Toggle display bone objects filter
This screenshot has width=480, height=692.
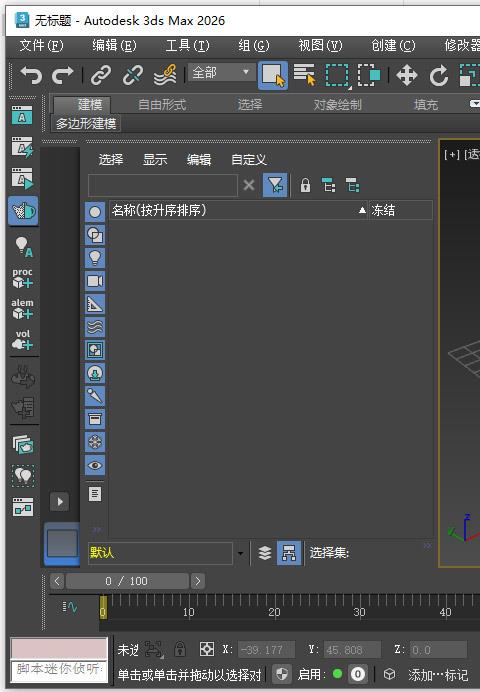95,396
